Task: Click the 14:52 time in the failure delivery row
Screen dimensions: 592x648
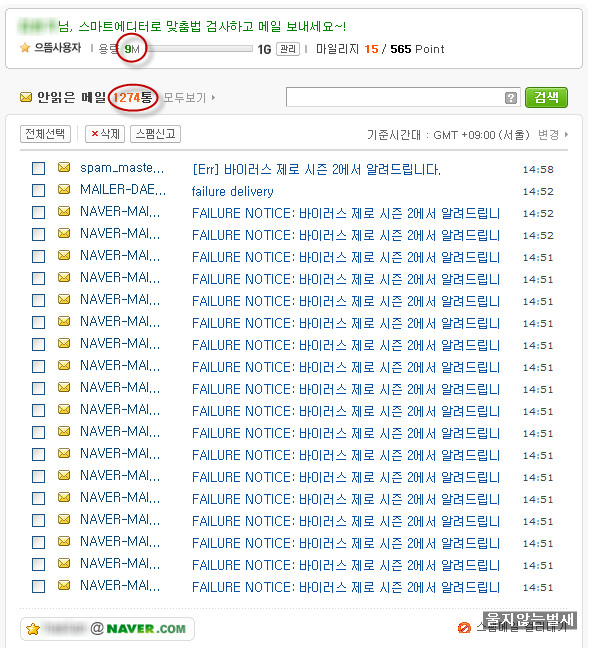Action: click(x=538, y=191)
